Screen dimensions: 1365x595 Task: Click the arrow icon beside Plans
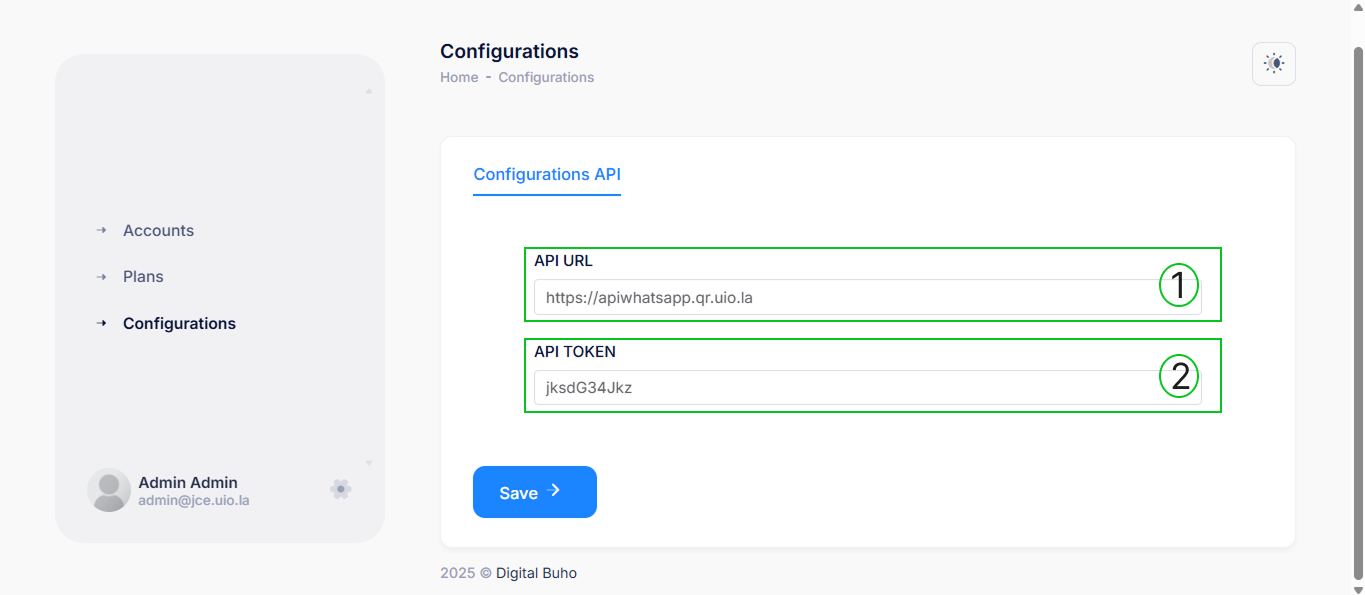(x=101, y=276)
